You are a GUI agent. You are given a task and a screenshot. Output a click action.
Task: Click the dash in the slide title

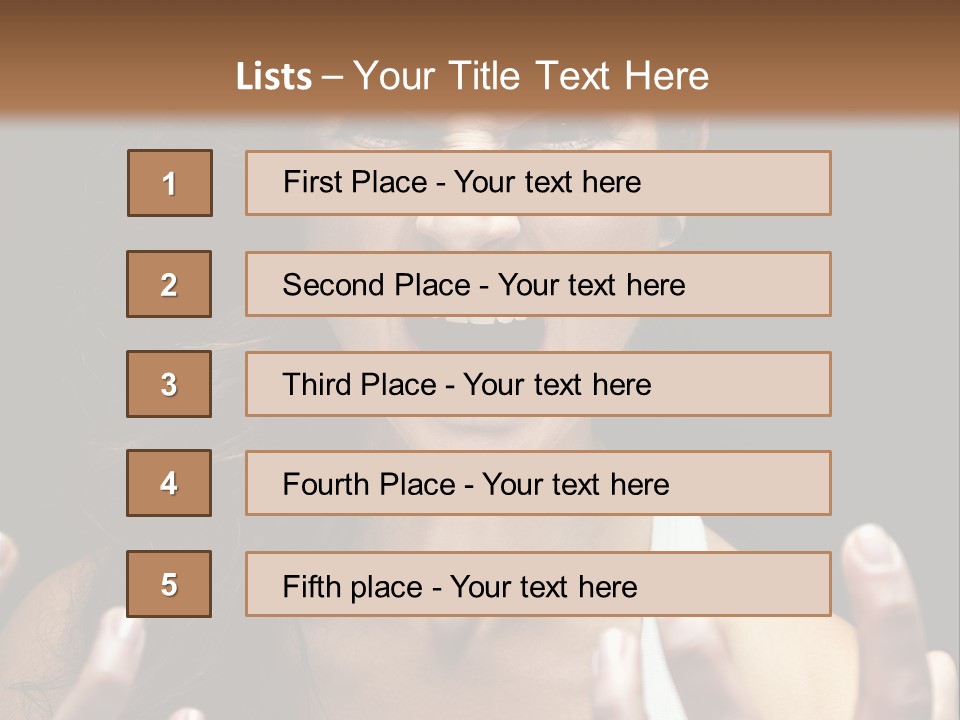coord(333,78)
